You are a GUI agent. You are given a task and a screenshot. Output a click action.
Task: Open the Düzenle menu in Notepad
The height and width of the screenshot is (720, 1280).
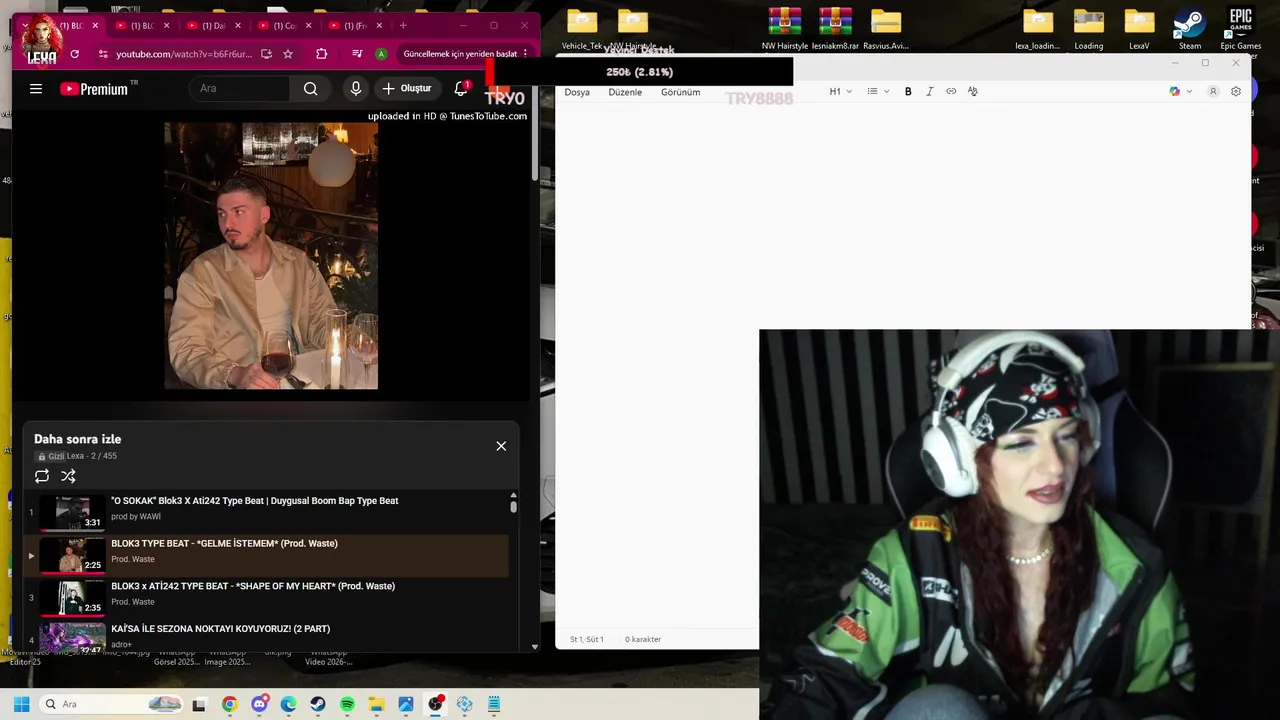pos(625,92)
